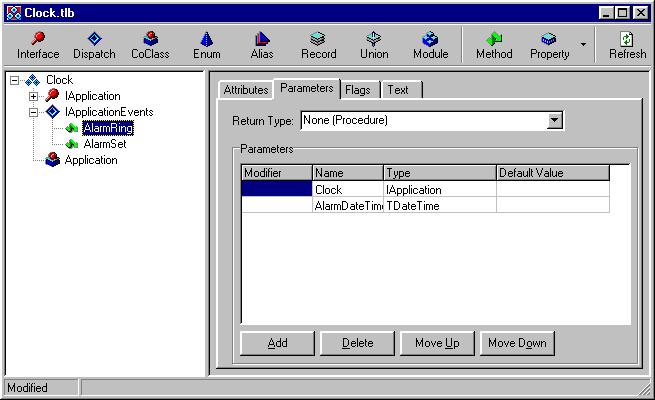The height and width of the screenshot is (400, 655).
Task: Click the Record toolbar icon
Action: (x=318, y=45)
